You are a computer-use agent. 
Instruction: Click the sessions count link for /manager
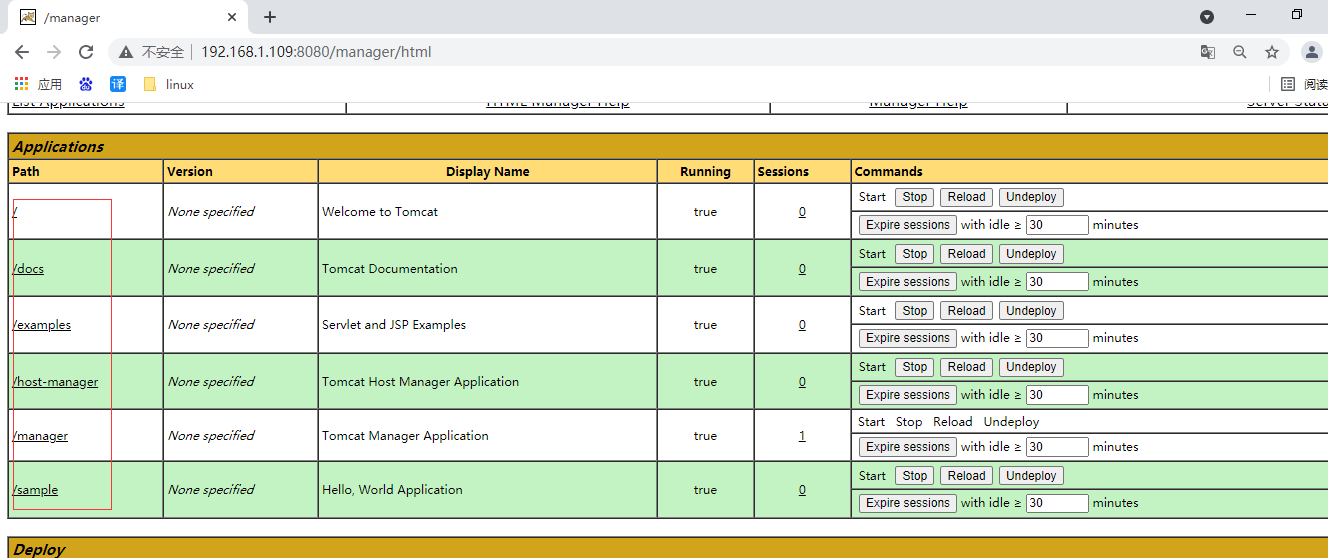(x=802, y=436)
